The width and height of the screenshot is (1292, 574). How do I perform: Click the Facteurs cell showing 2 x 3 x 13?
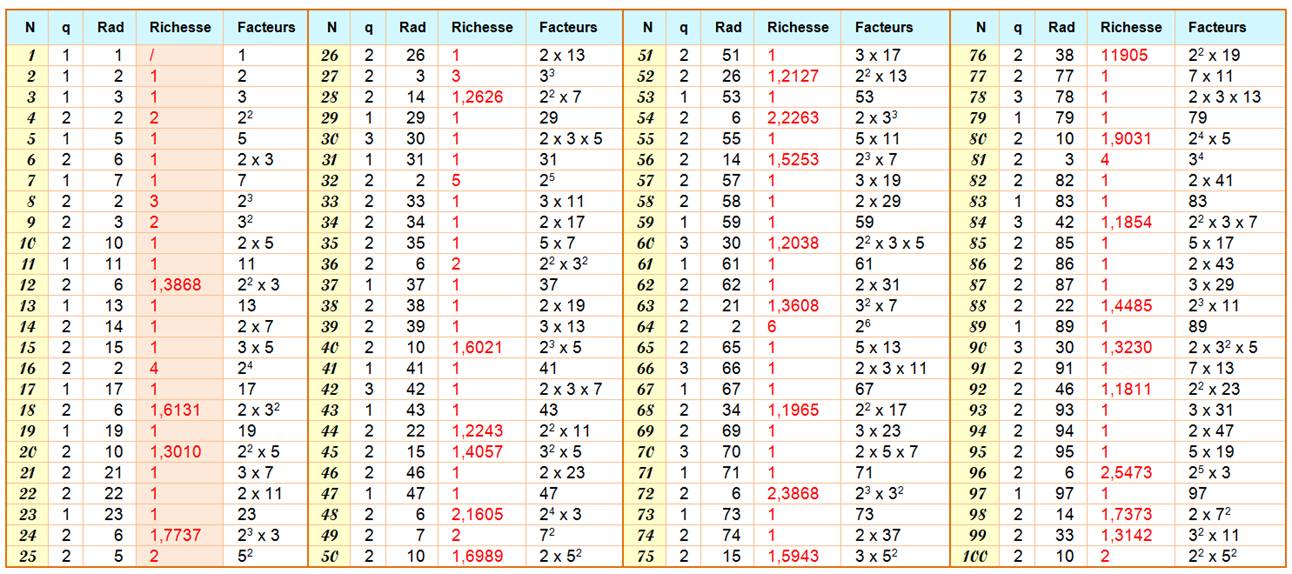click(1224, 97)
